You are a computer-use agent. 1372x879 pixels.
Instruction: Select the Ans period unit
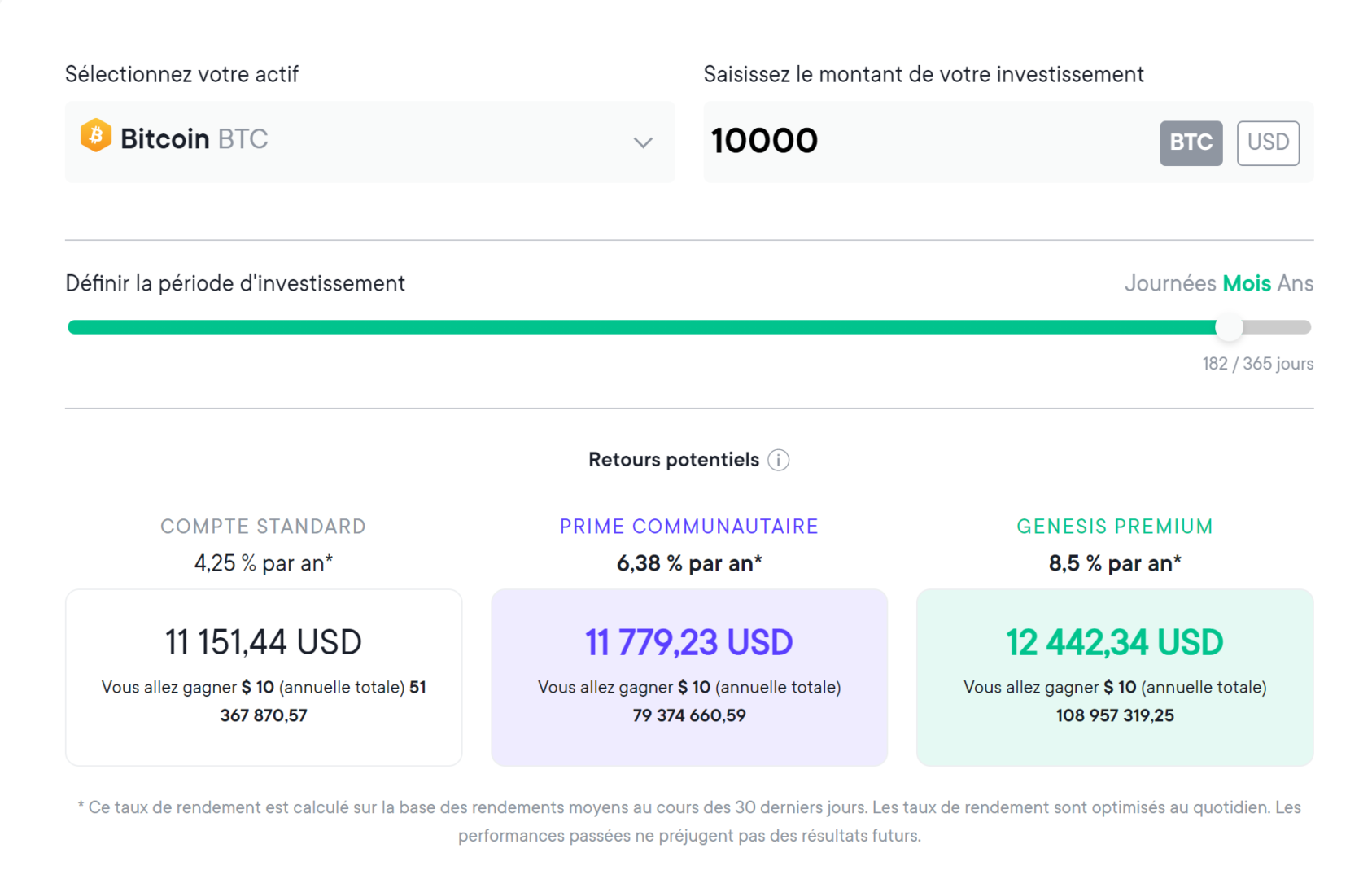pyautogui.click(x=1295, y=284)
